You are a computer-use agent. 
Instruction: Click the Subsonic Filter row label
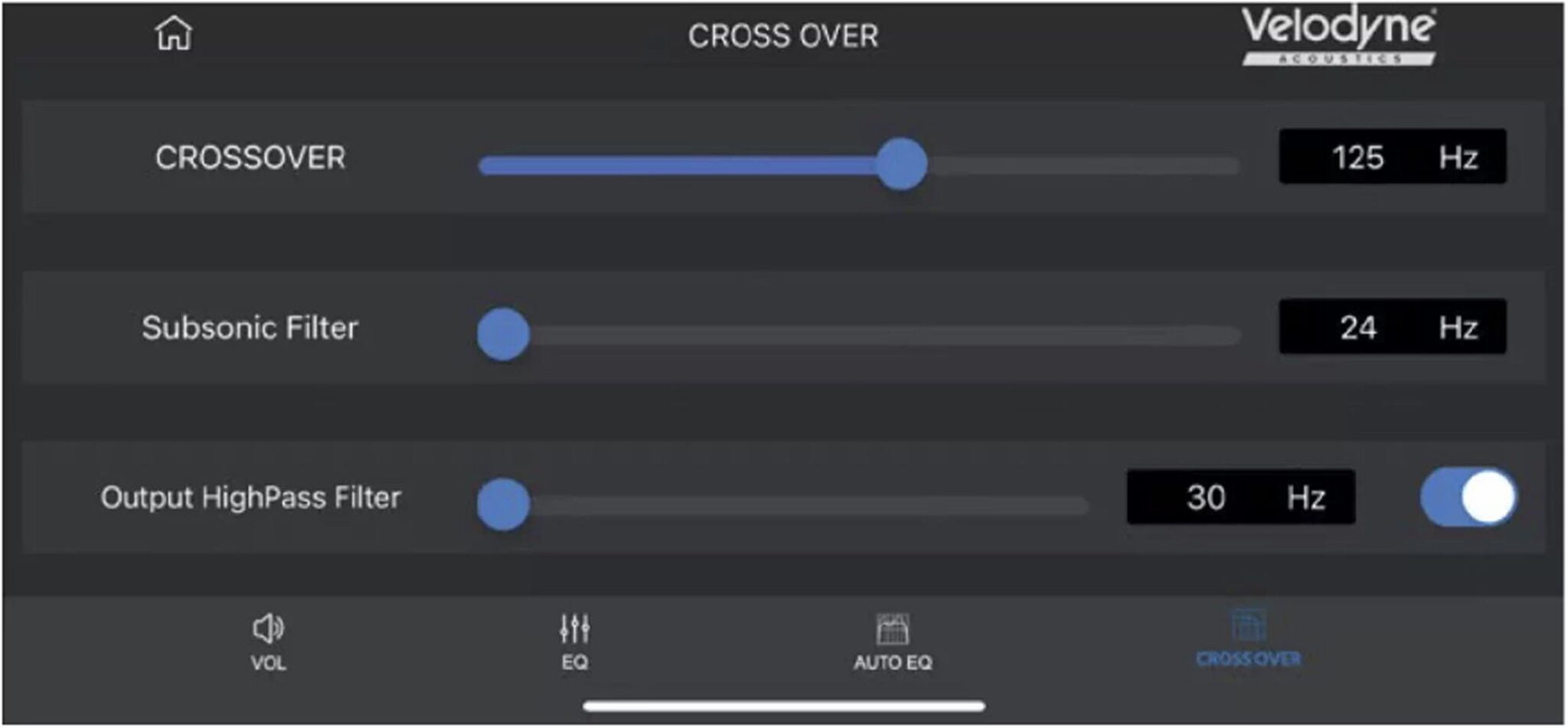250,328
